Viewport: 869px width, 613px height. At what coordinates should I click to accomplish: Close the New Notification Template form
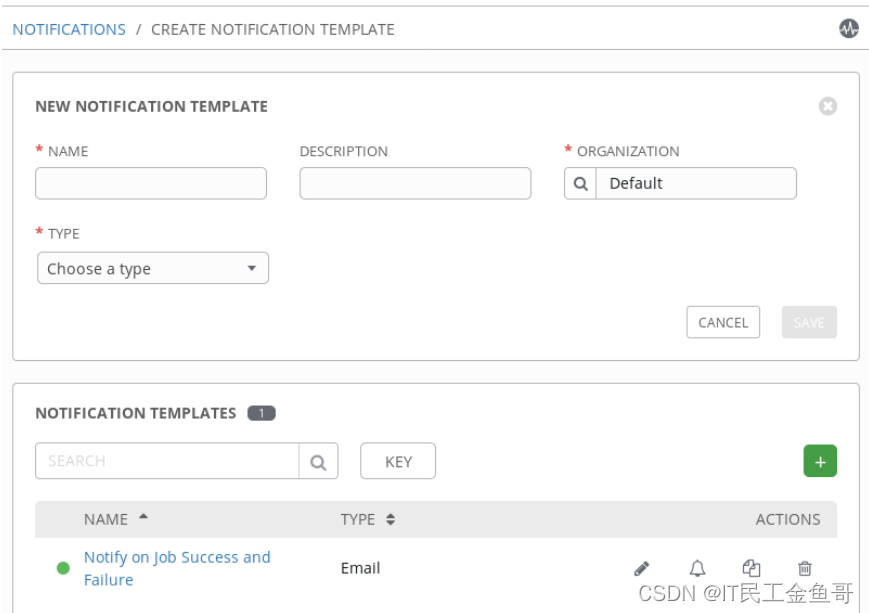click(827, 106)
